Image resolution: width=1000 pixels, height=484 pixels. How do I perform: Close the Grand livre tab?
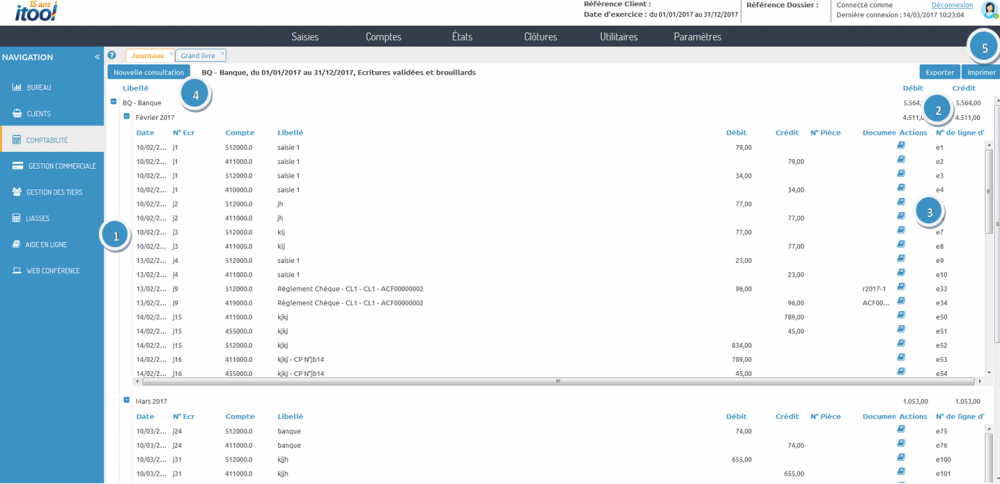point(222,53)
